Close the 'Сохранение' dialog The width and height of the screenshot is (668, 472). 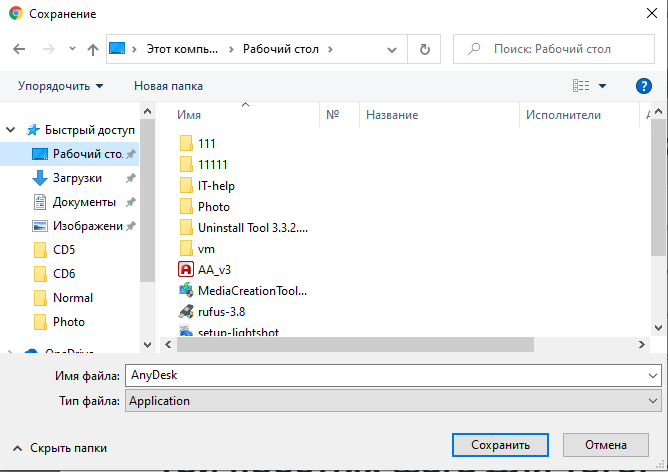click(x=651, y=13)
